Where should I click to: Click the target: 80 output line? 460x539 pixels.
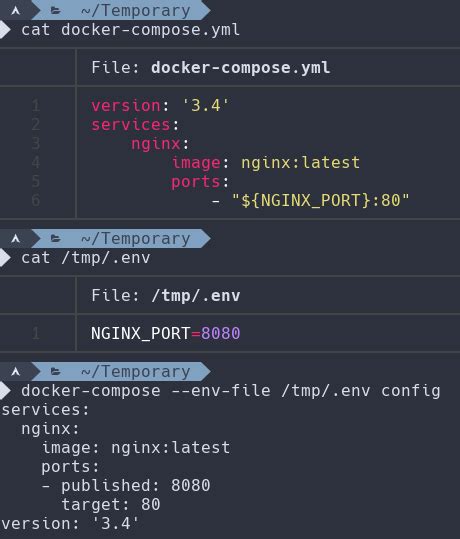[x=111, y=504]
